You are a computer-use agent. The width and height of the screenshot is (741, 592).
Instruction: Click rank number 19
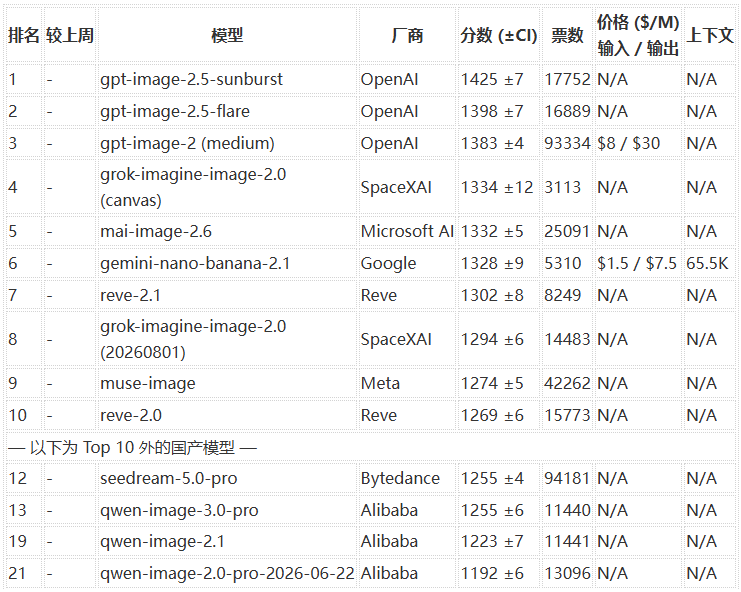tap(17, 541)
